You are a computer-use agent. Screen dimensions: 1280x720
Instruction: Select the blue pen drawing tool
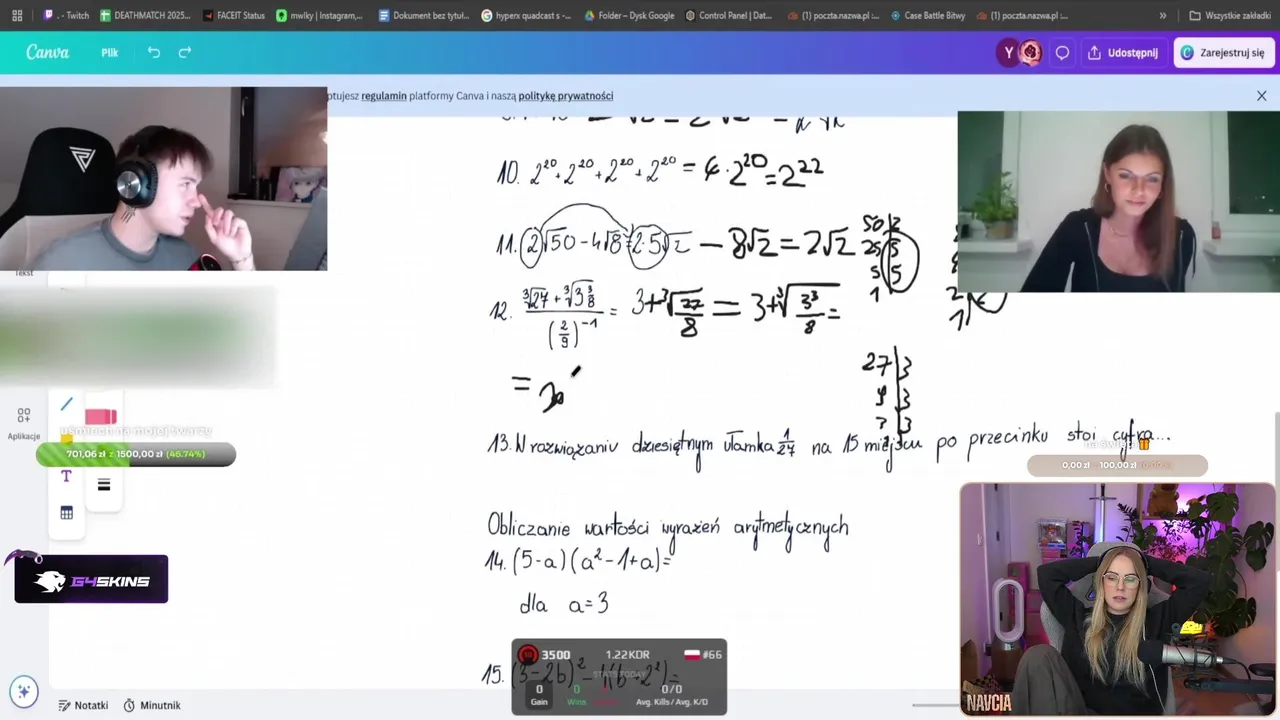click(66, 404)
